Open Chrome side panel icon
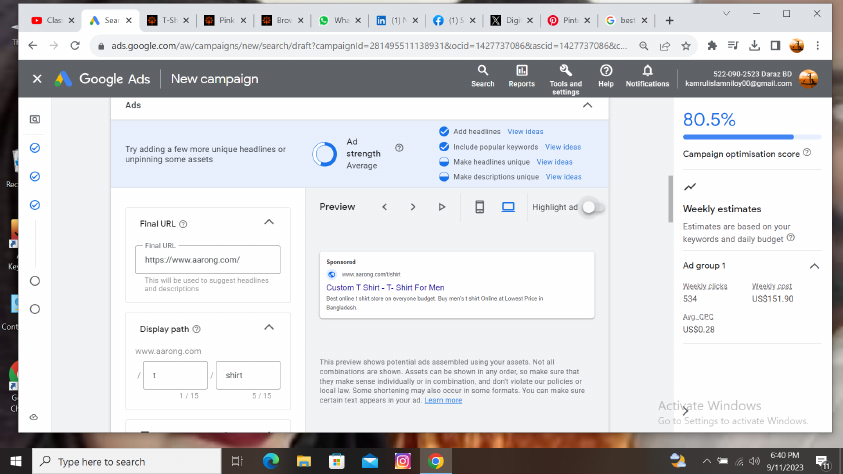 point(775,46)
